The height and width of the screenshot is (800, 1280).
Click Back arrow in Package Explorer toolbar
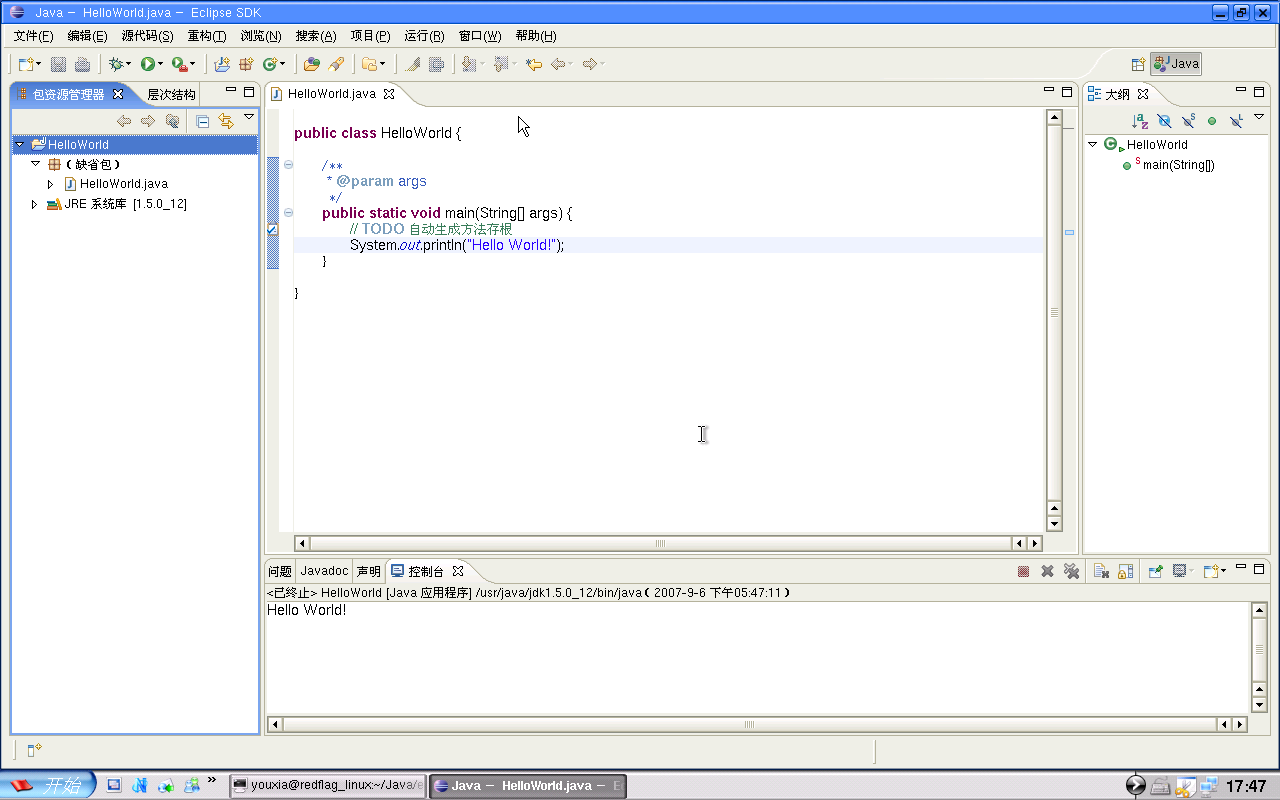[124, 121]
